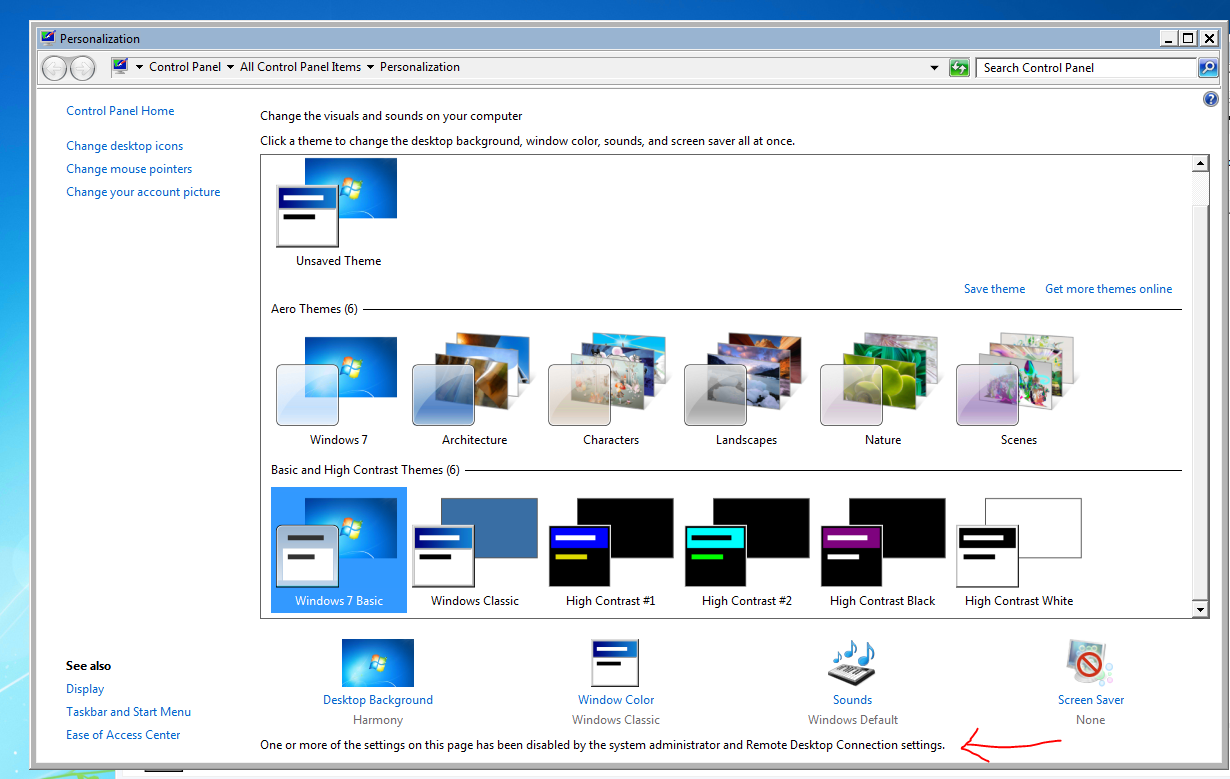The image size is (1230, 779).
Task: Click the None screen saver label
Action: 1091,720
